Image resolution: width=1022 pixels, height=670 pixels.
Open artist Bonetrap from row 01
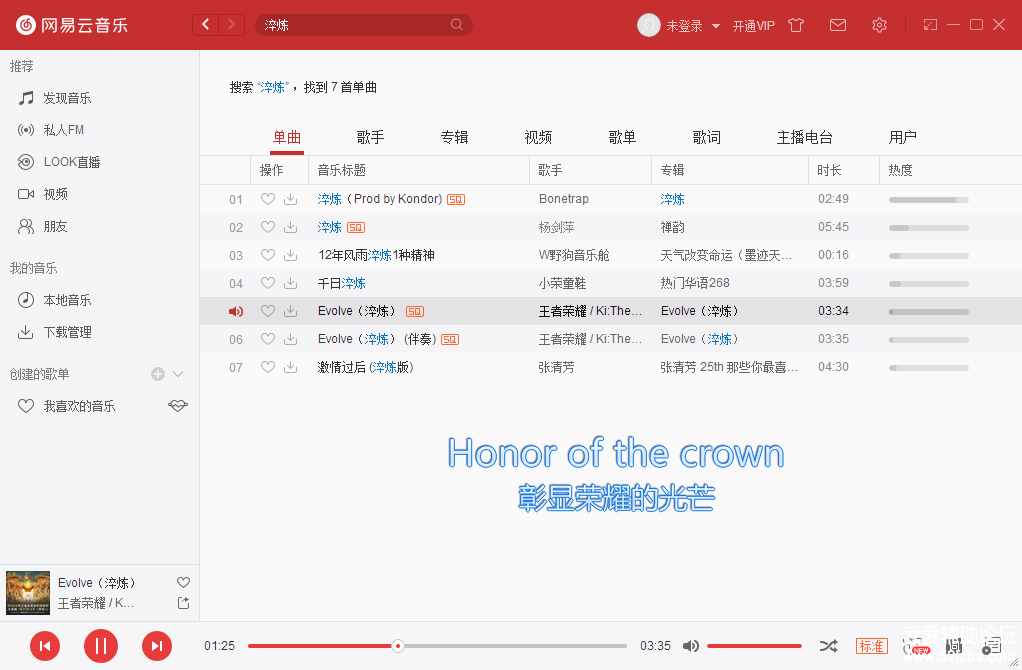(x=564, y=199)
